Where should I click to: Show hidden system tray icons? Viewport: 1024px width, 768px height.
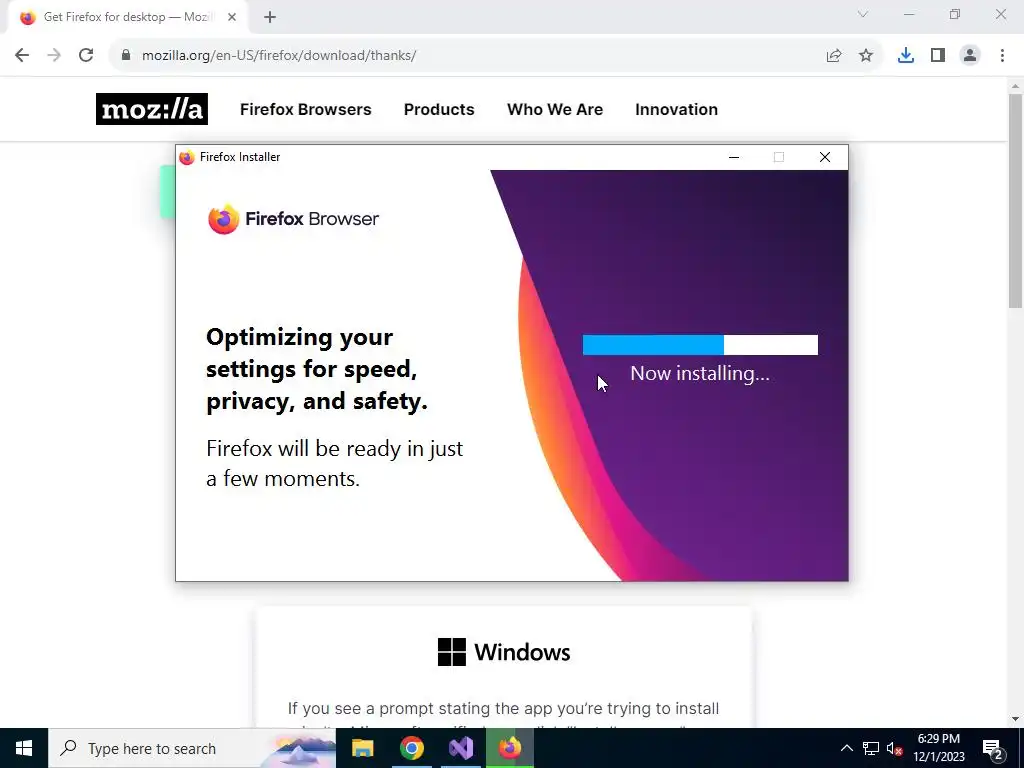pos(846,748)
